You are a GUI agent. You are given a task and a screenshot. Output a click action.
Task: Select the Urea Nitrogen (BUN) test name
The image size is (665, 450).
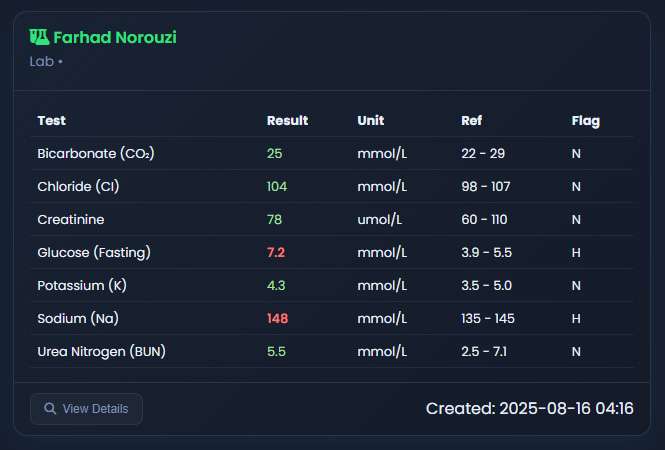click(101, 352)
